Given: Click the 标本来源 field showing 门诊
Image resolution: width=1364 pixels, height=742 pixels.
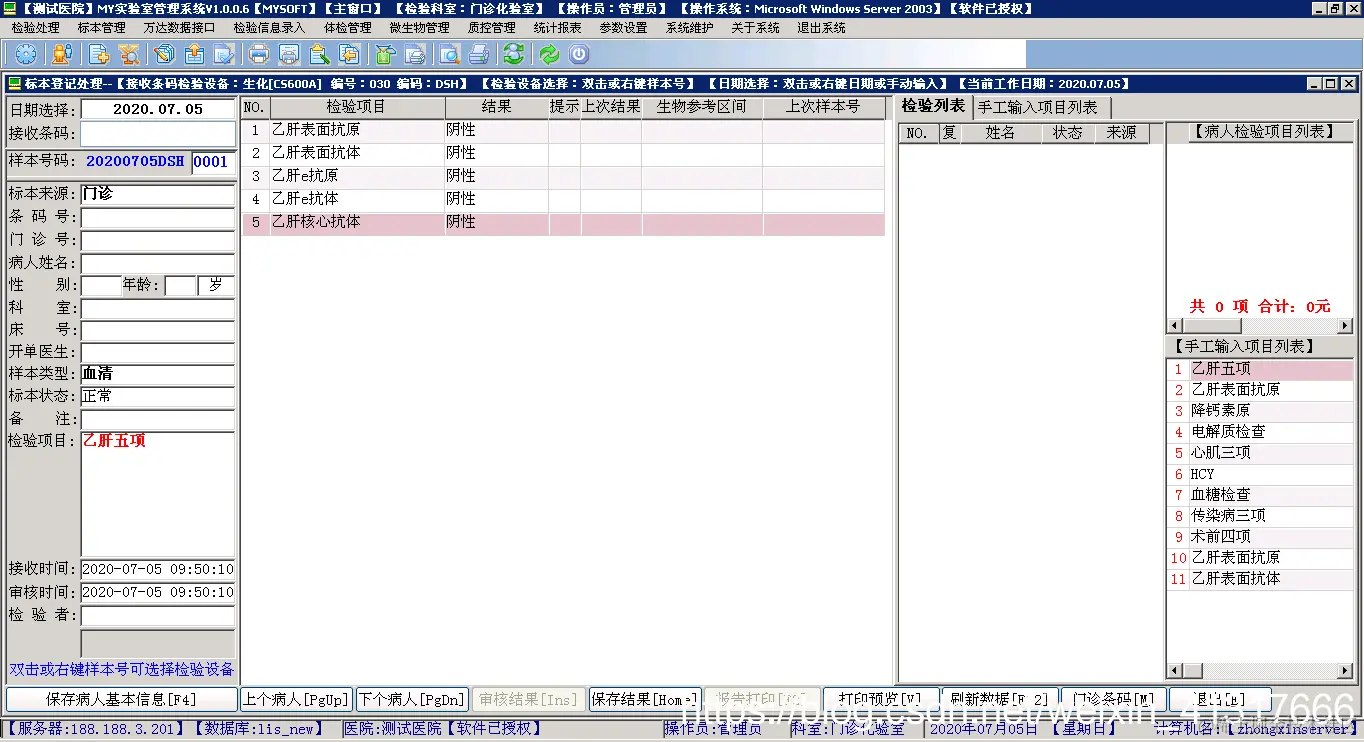Looking at the screenshot, I should click(x=158, y=193).
